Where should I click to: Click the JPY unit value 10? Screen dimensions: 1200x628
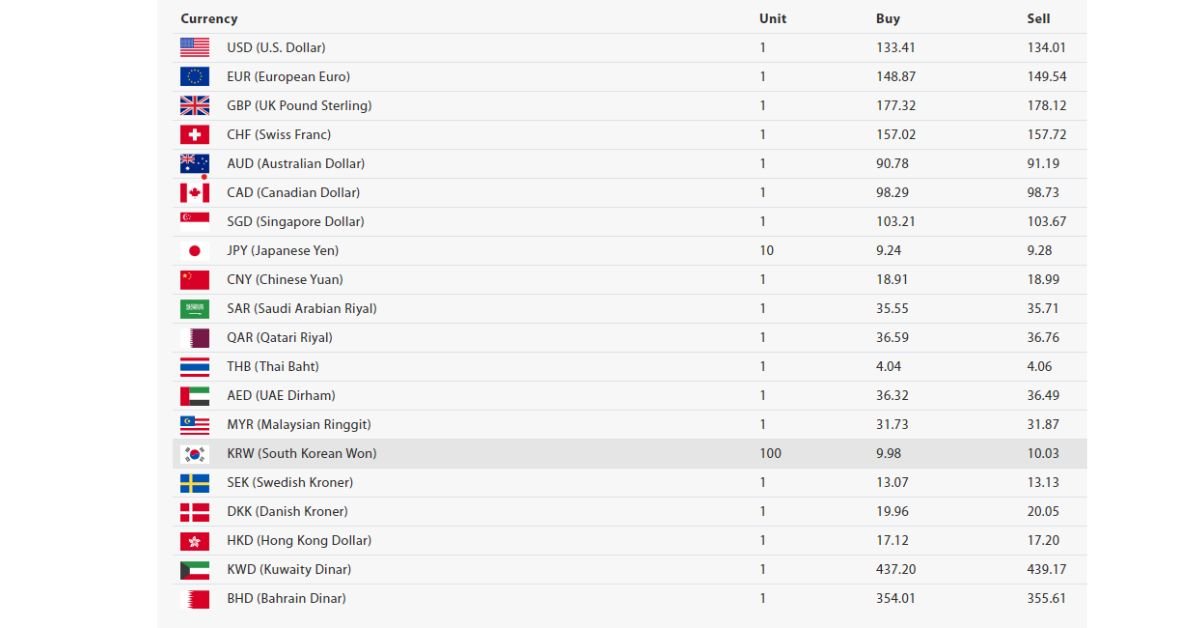point(767,250)
